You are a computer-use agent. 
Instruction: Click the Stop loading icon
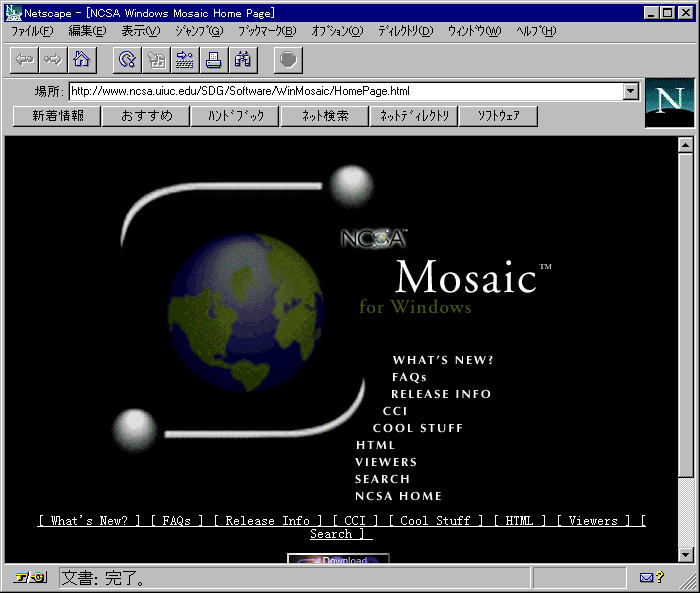288,59
